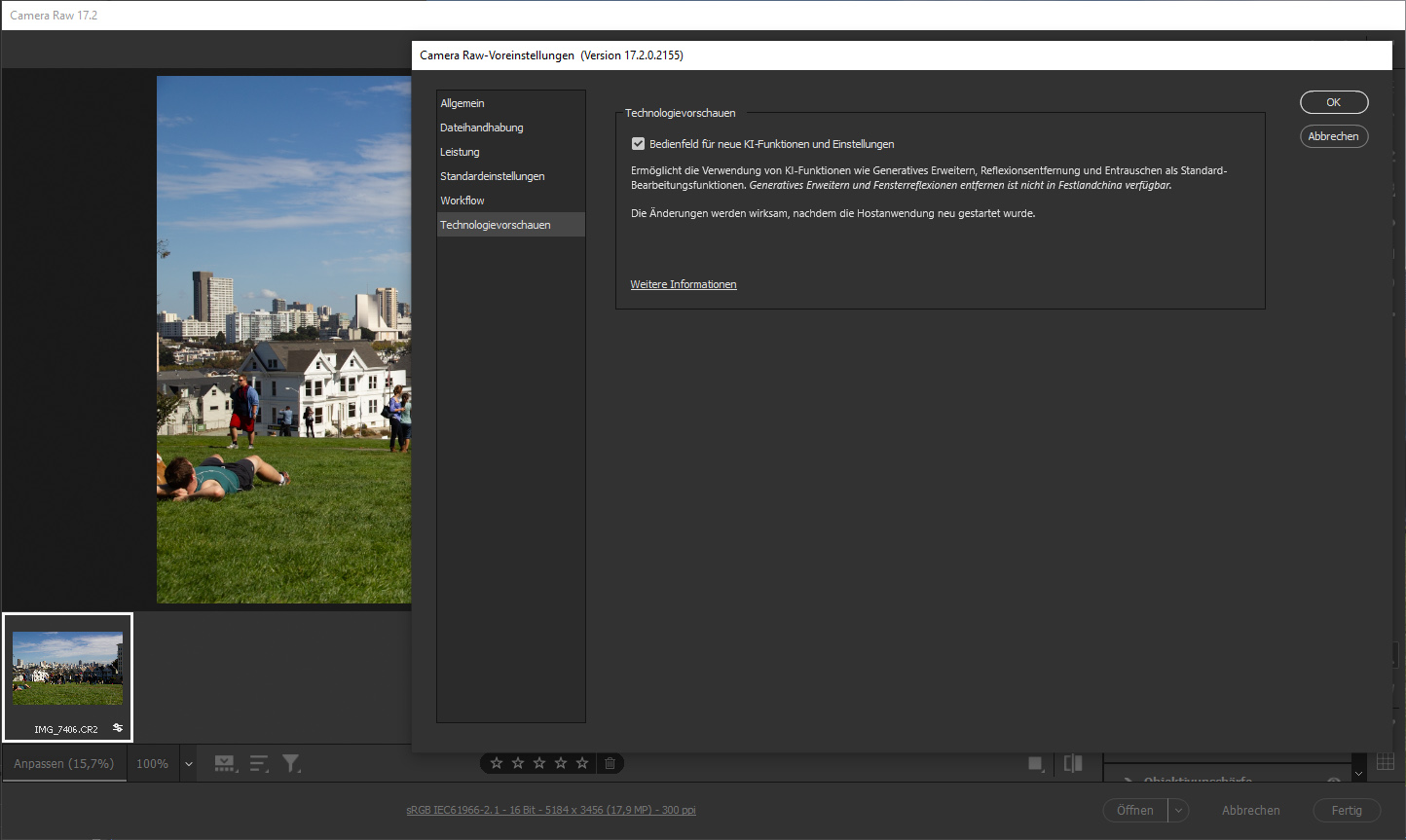
Task: Click the filmstrip options icon
Action: click(225, 764)
